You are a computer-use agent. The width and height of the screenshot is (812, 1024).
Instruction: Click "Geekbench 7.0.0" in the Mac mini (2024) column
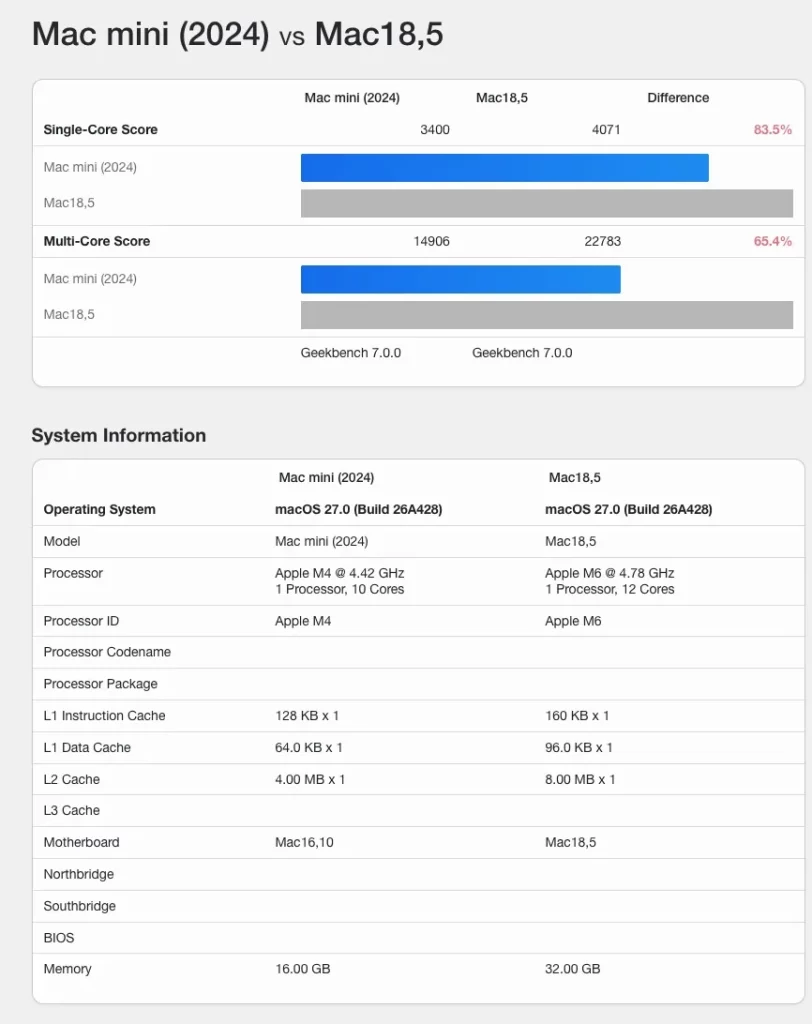pos(351,353)
